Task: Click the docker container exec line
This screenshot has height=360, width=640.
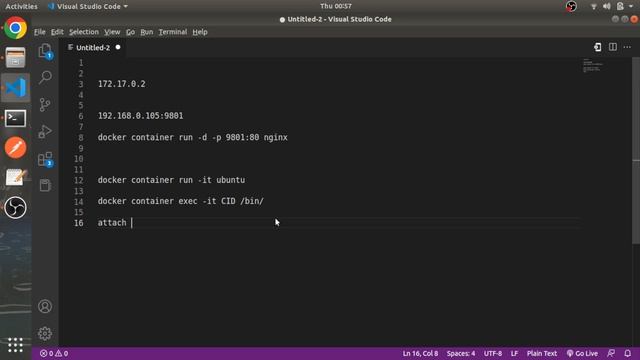Action: [x=181, y=201]
